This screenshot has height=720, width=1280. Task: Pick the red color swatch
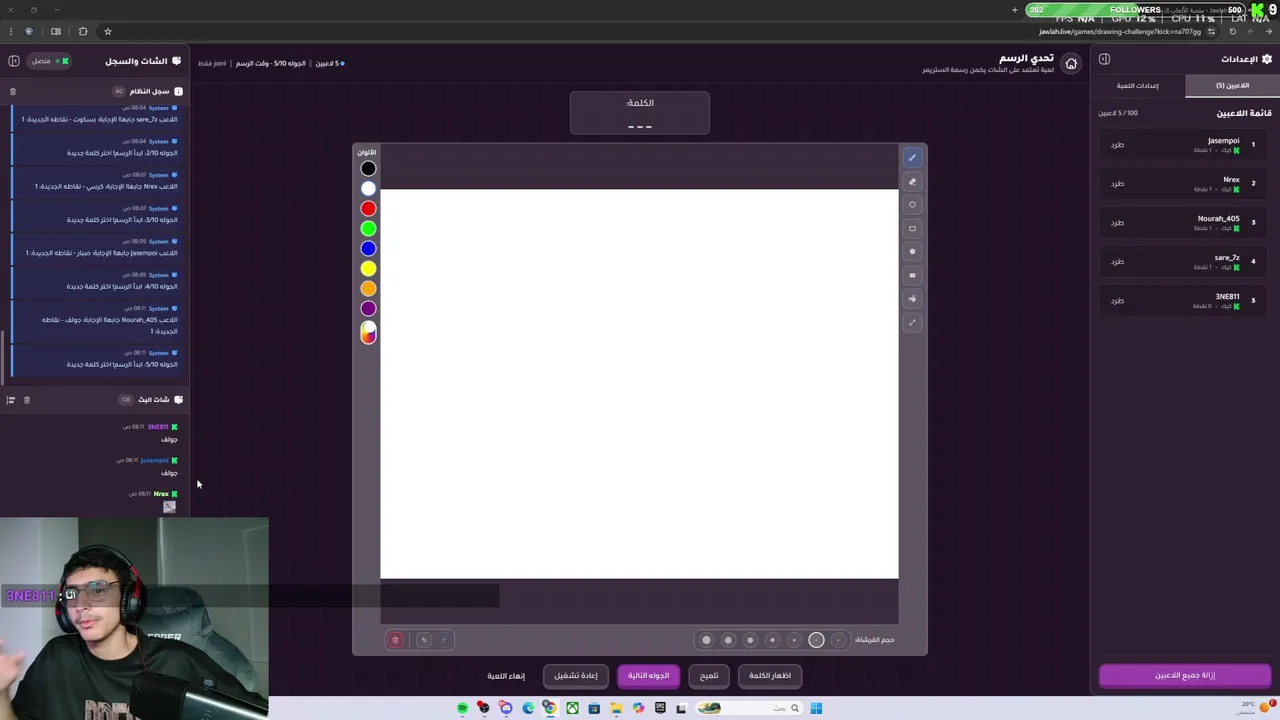coord(368,209)
